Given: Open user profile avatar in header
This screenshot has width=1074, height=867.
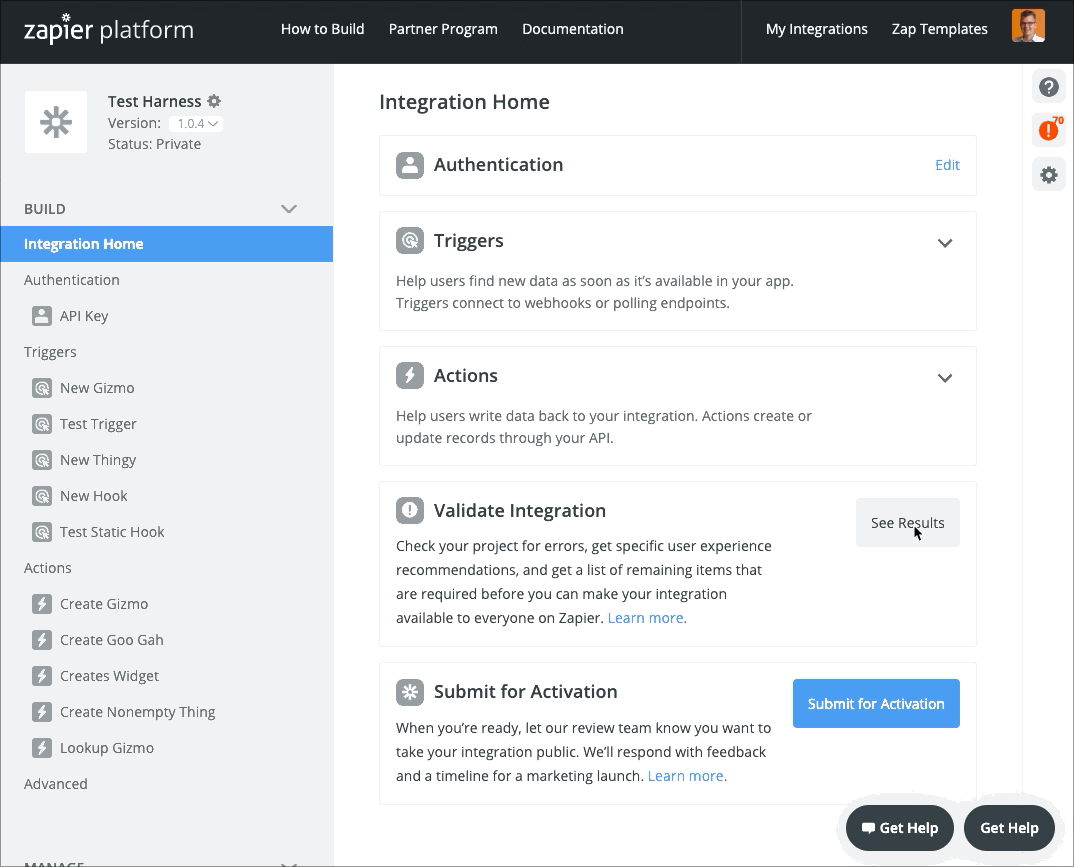Looking at the screenshot, I should (1028, 27).
